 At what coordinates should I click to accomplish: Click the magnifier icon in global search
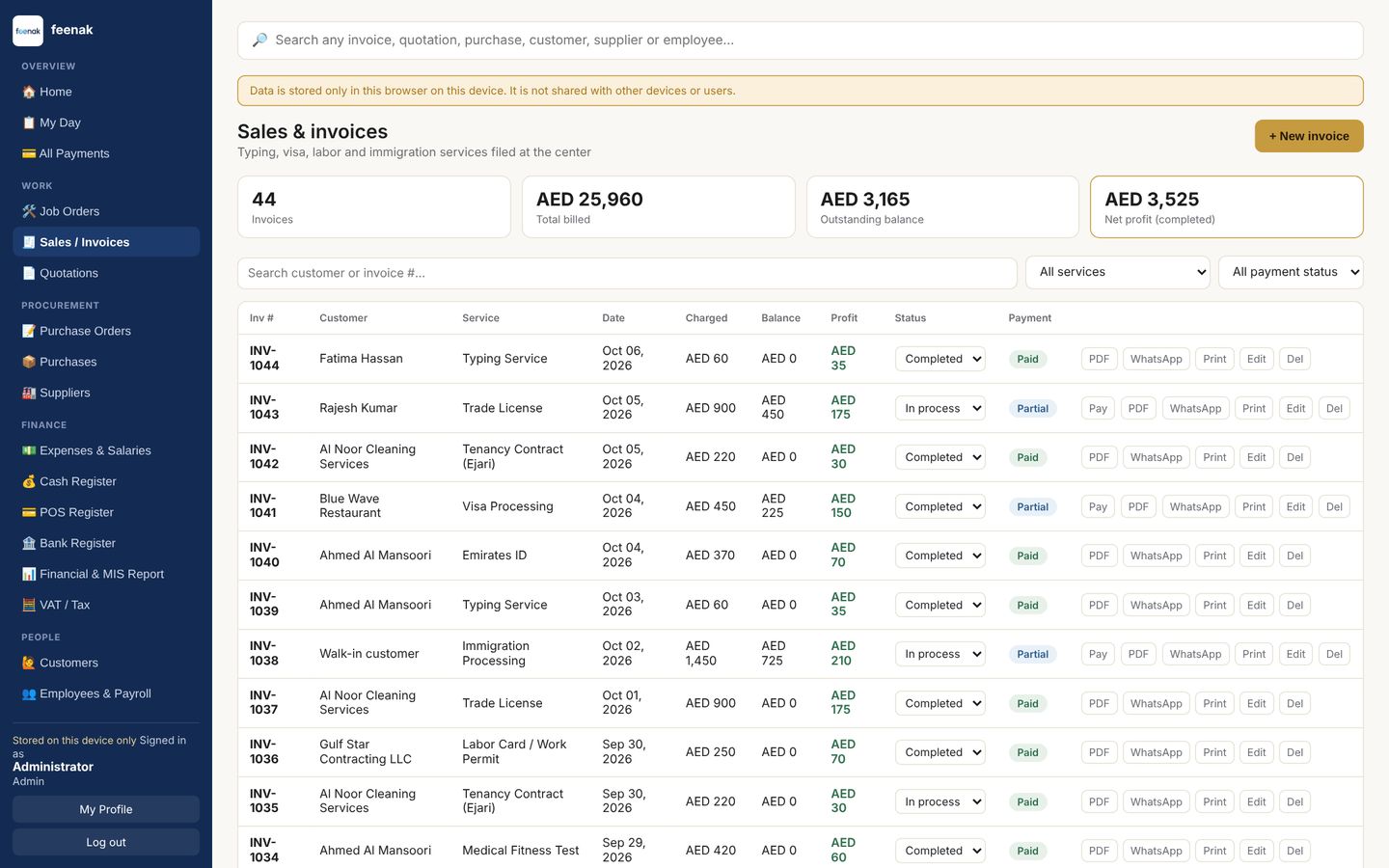click(x=259, y=41)
